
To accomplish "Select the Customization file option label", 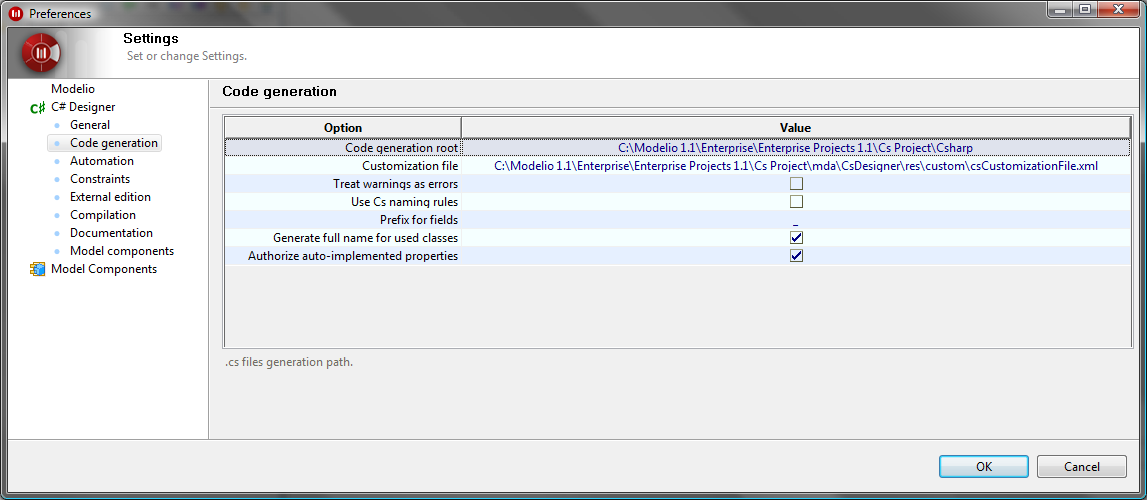I will click(x=410, y=166).
